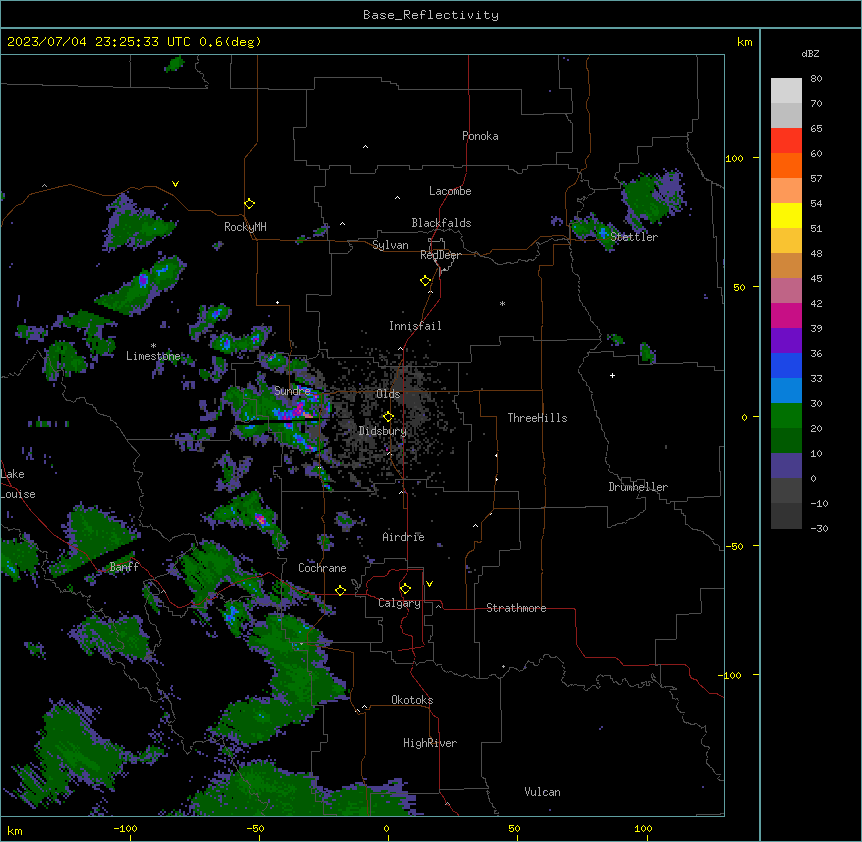Image resolution: width=862 pixels, height=842 pixels.
Task: Click the -50 tick on vertical axis
Action: point(734,546)
